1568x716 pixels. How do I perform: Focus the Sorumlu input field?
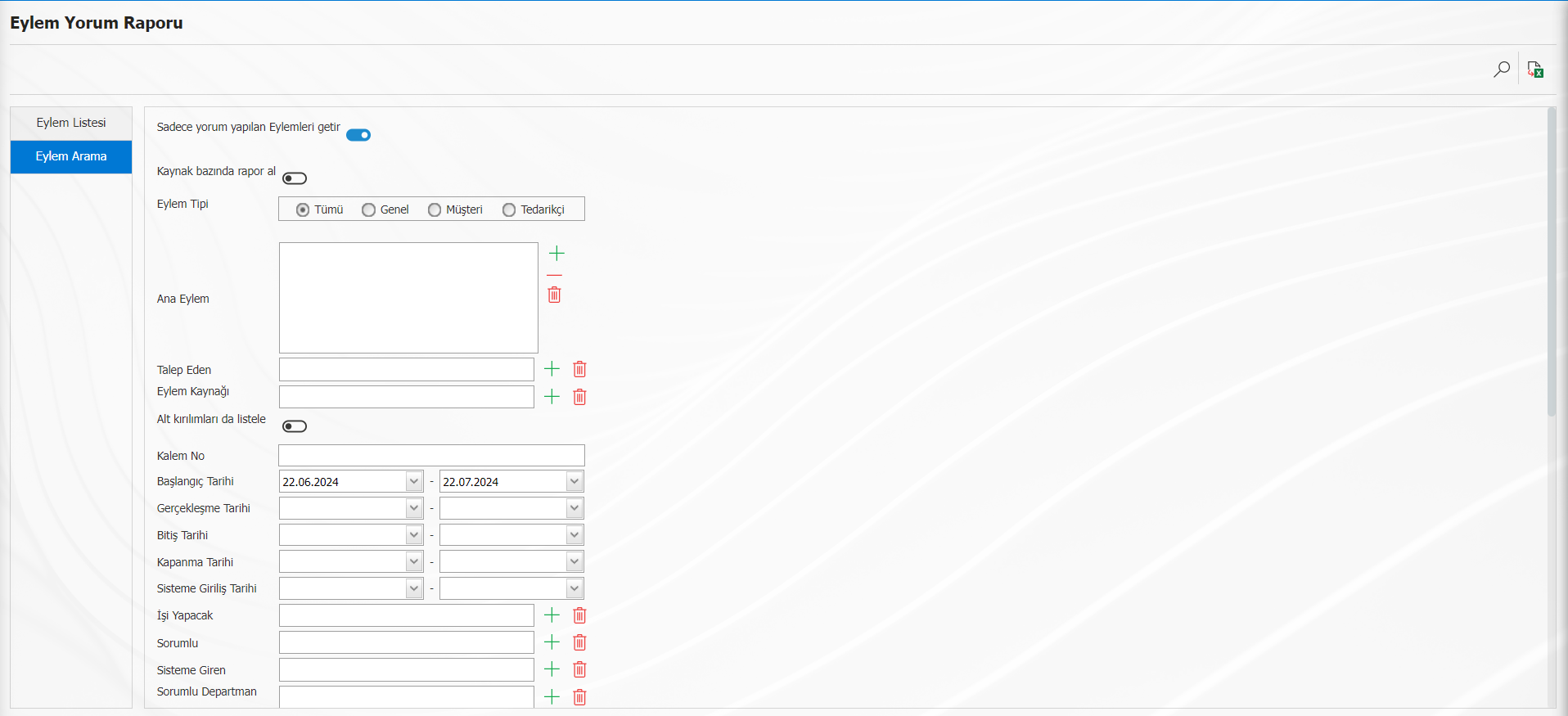pyautogui.click(x=407, y=642)
